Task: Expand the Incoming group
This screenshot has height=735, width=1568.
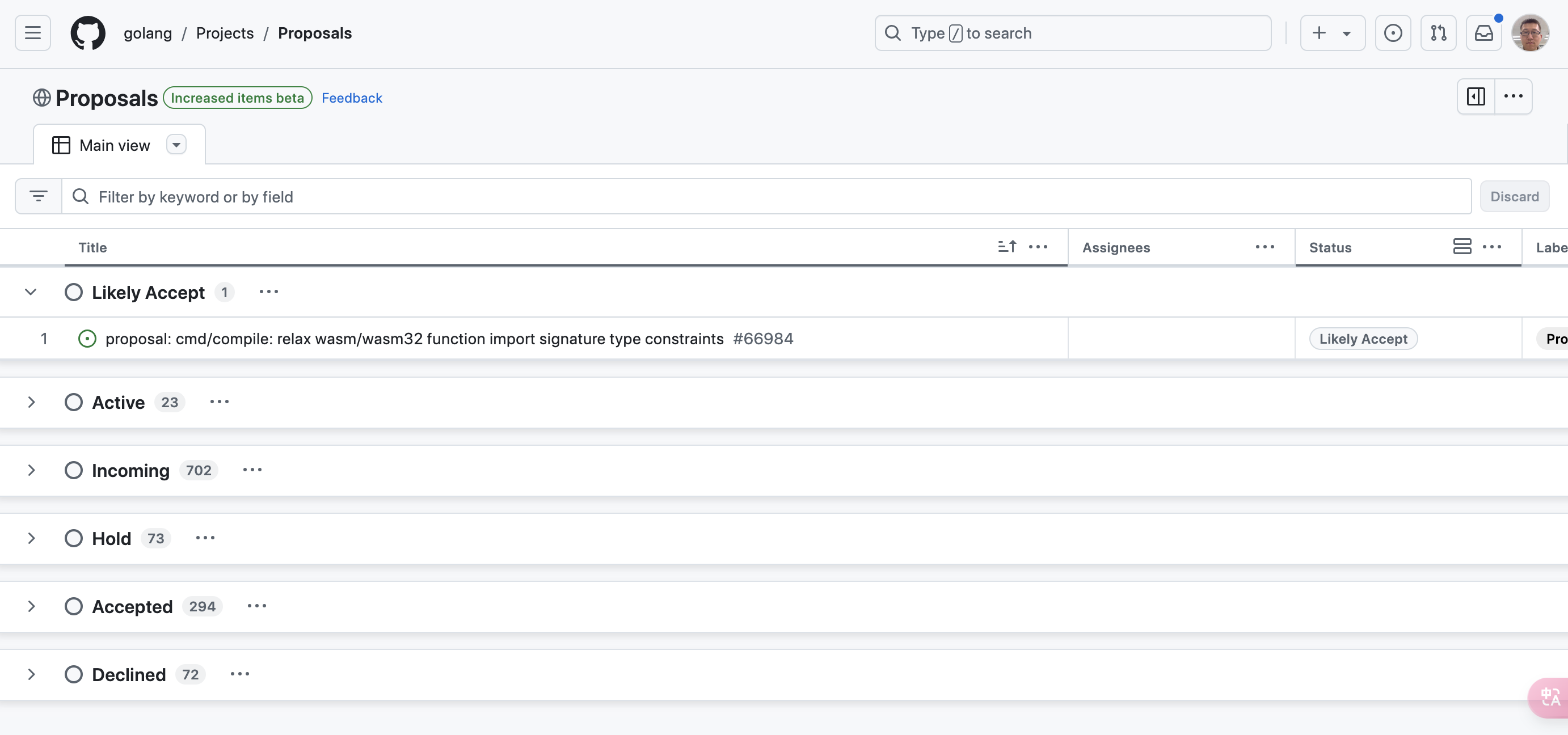Action: [x=31, y=470]
